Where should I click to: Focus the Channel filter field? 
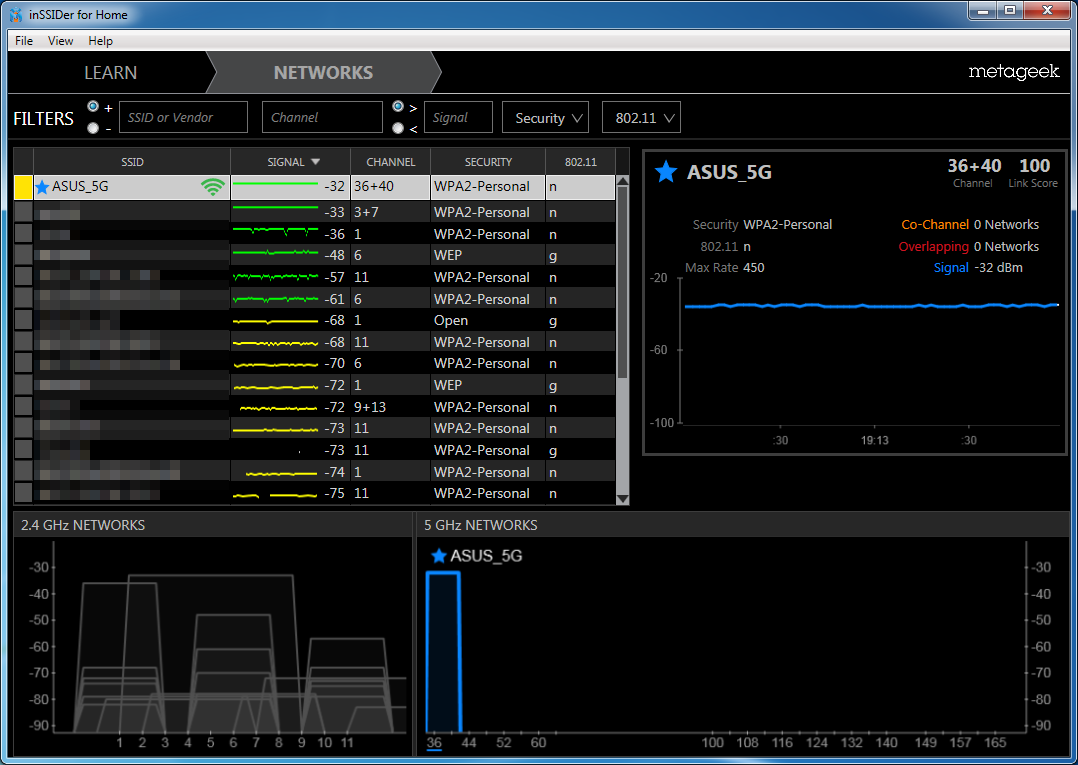pyautogui.click(x=322, y=118)
